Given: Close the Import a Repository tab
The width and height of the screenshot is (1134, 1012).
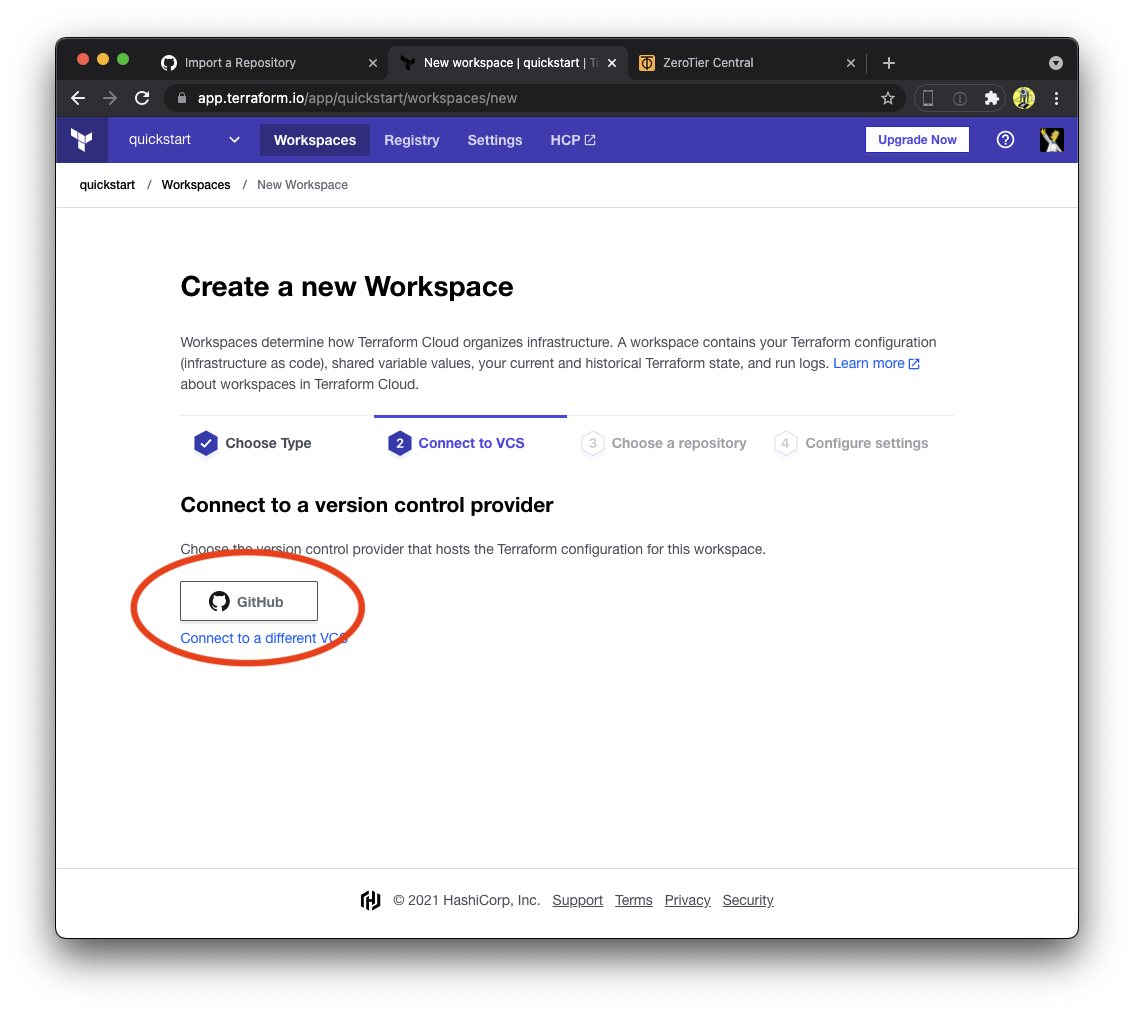Looking at the screenshot, I should pyautogui.click(x=372, y=63).
